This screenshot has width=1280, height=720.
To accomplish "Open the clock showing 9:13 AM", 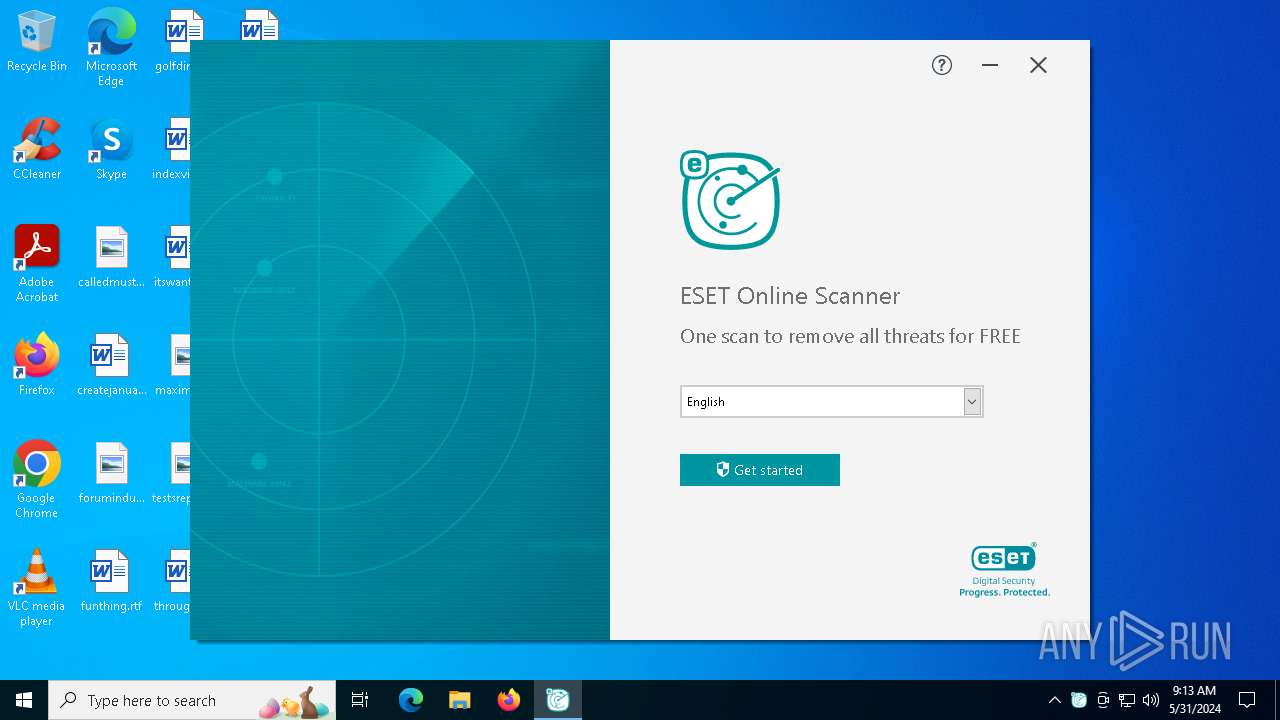I will click(1195, 700).
